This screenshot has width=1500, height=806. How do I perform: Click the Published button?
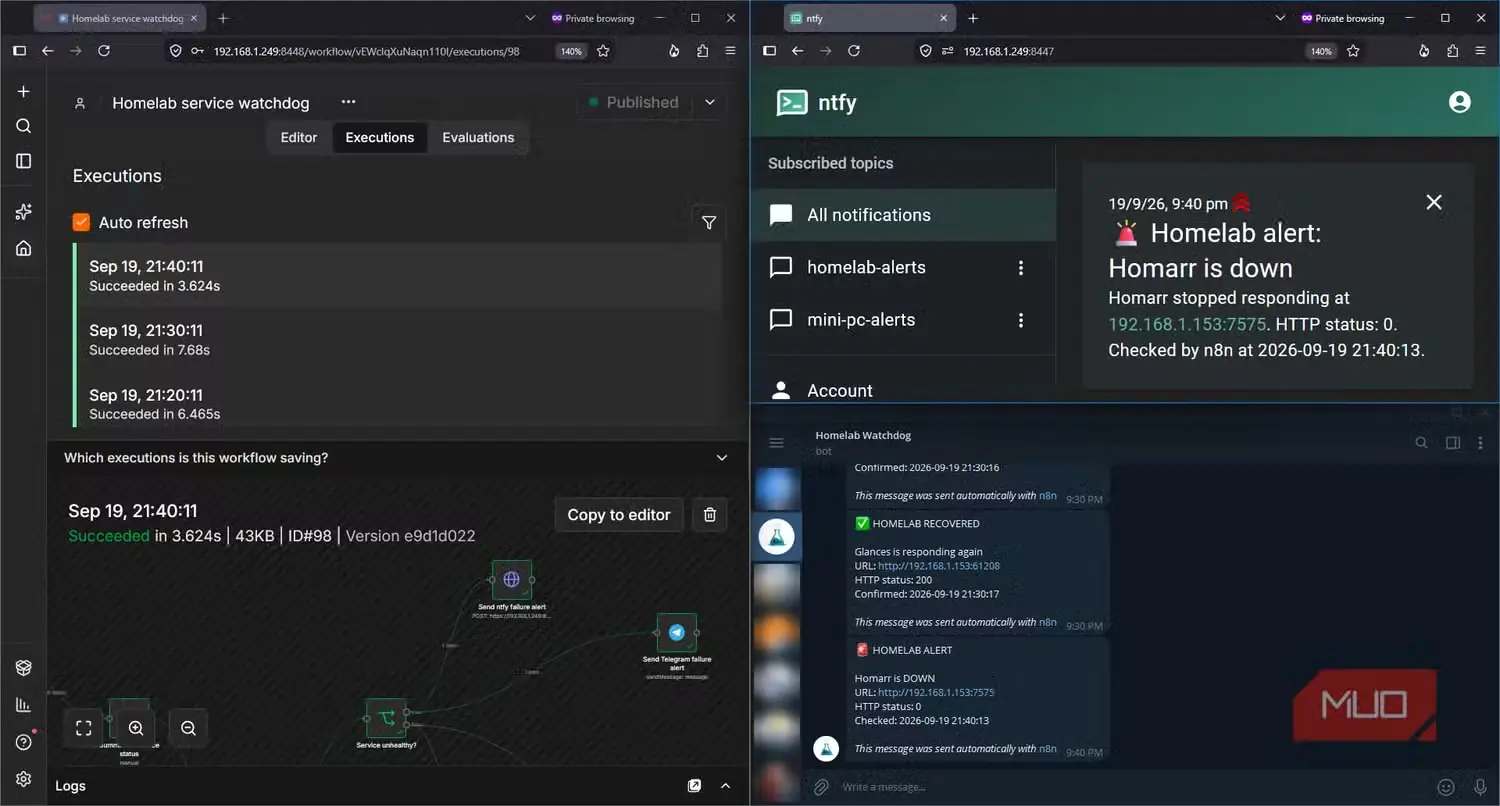633,102
